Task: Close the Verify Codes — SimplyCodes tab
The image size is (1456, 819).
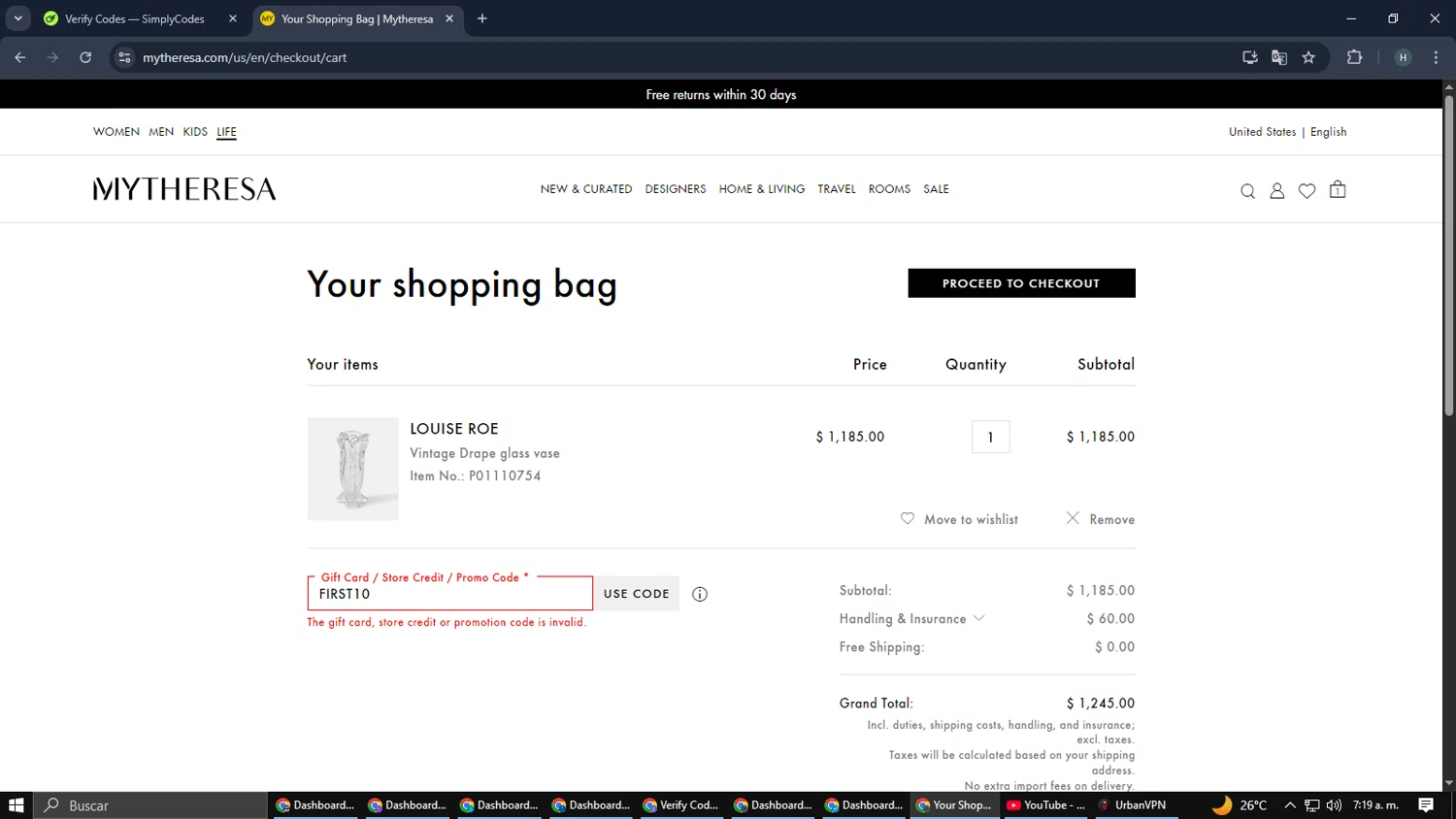Action: click(233, 18)
